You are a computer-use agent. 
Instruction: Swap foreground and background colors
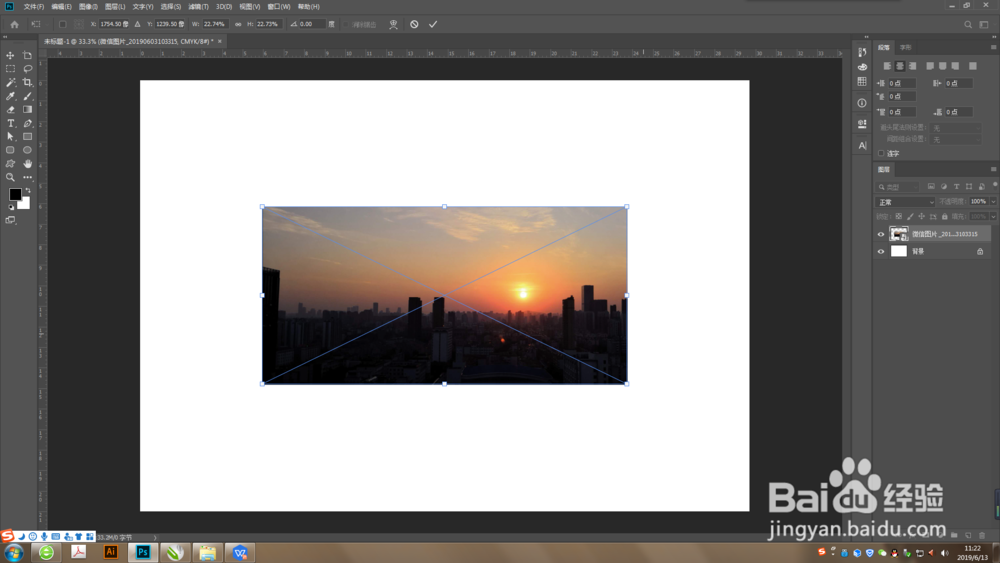pos(27,190)
